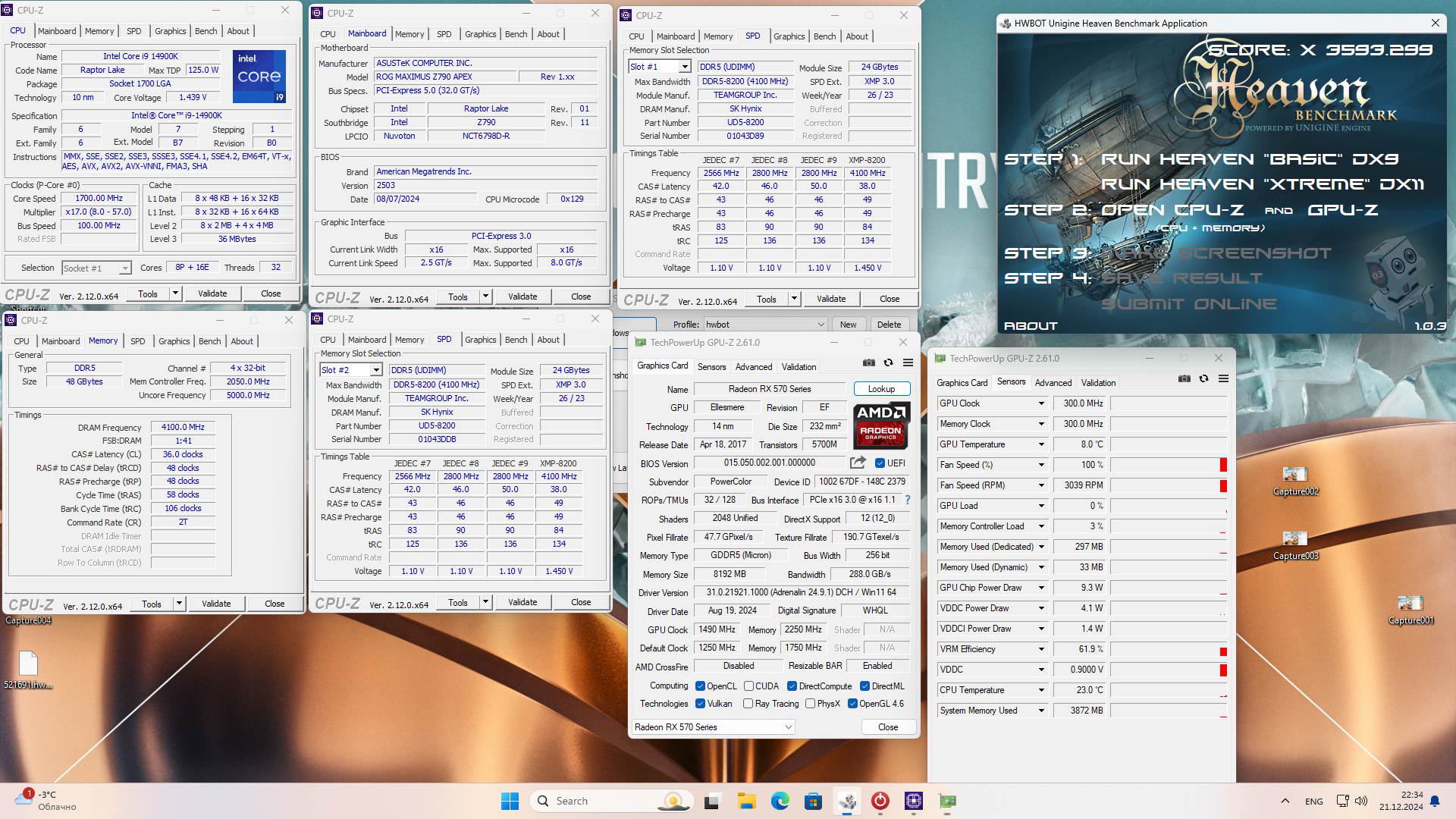The image size is (1456, 819).
Task: Open Task View on the taskbar
Action: pyautogui.click(x=711, y=801)
